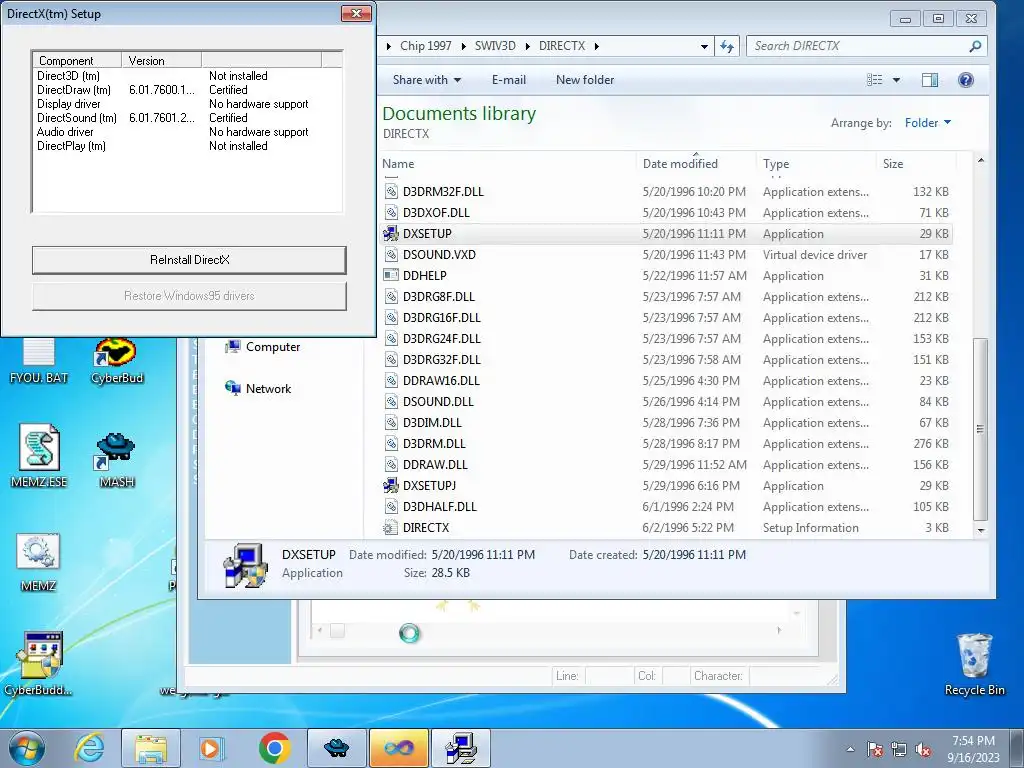Show hidden tray icons arrow

pyautogui.click(x=850, y=750)
